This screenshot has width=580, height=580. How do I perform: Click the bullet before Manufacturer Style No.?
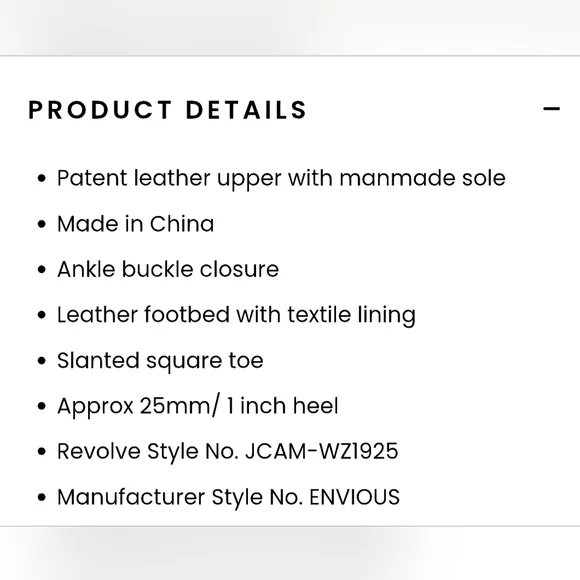pos(42,498)
